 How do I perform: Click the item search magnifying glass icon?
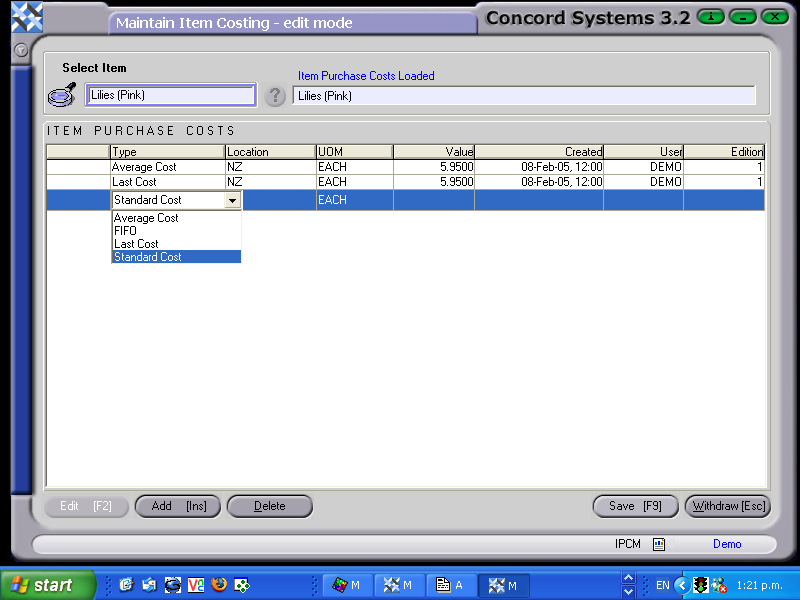(x=60, y=93)
